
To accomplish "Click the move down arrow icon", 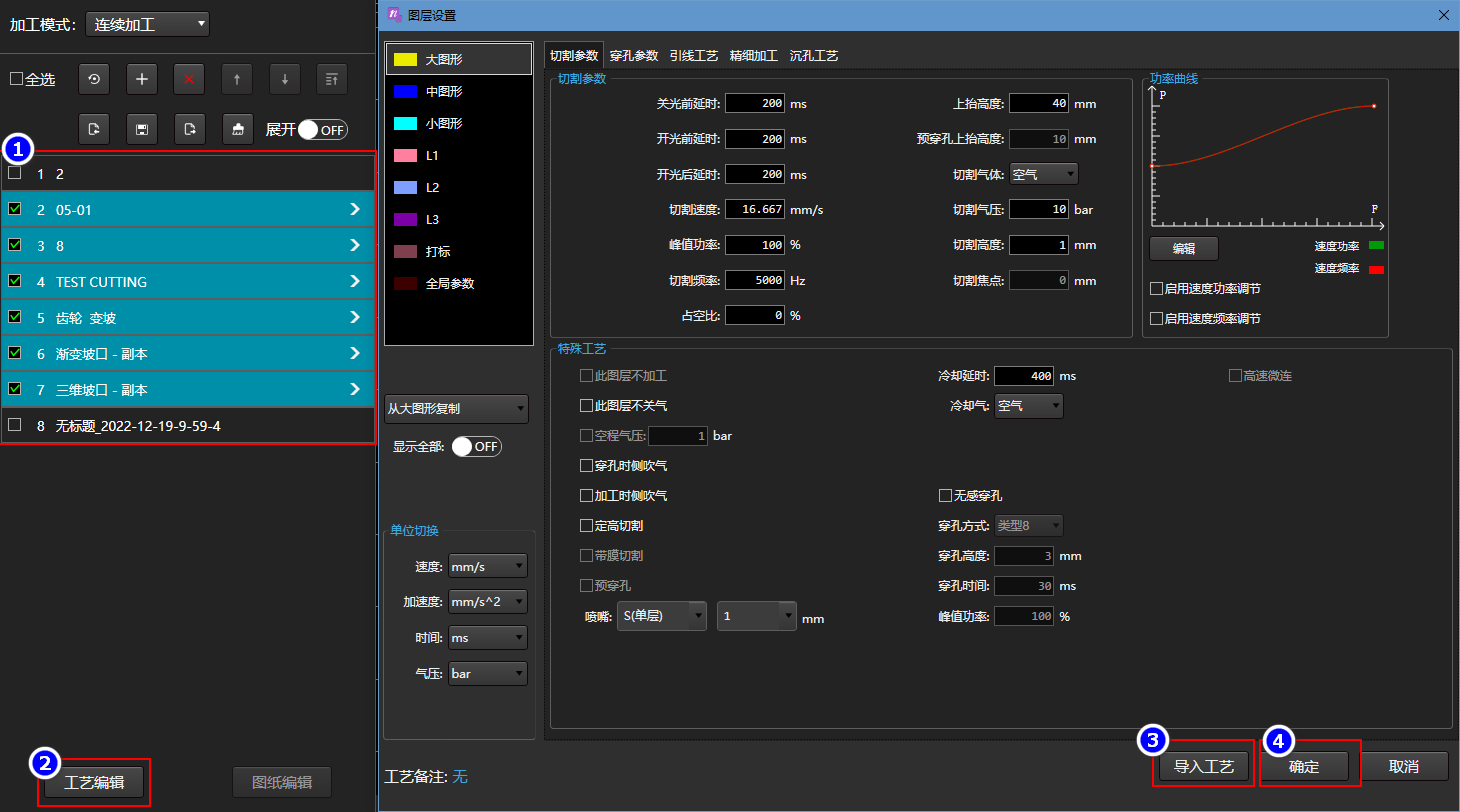I will 285,79.
